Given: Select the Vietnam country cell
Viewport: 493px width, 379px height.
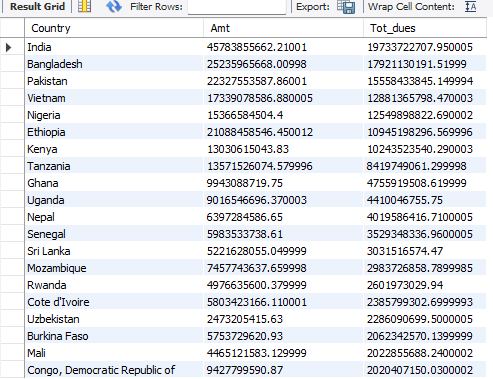Looking at the screenshot, I should click(114, 98).
